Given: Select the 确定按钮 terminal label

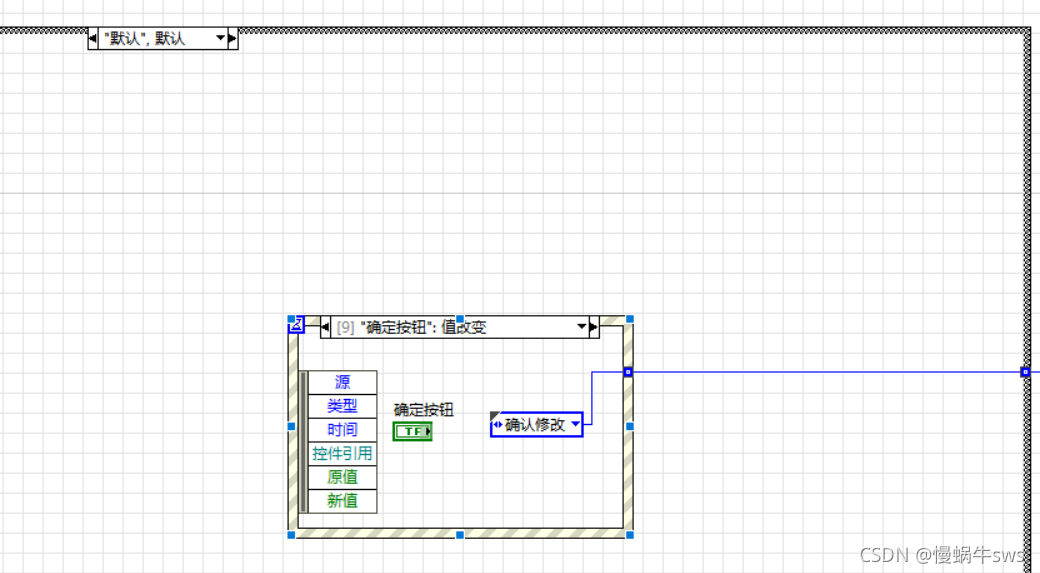Looking at the screenshot, I should 423,409.
